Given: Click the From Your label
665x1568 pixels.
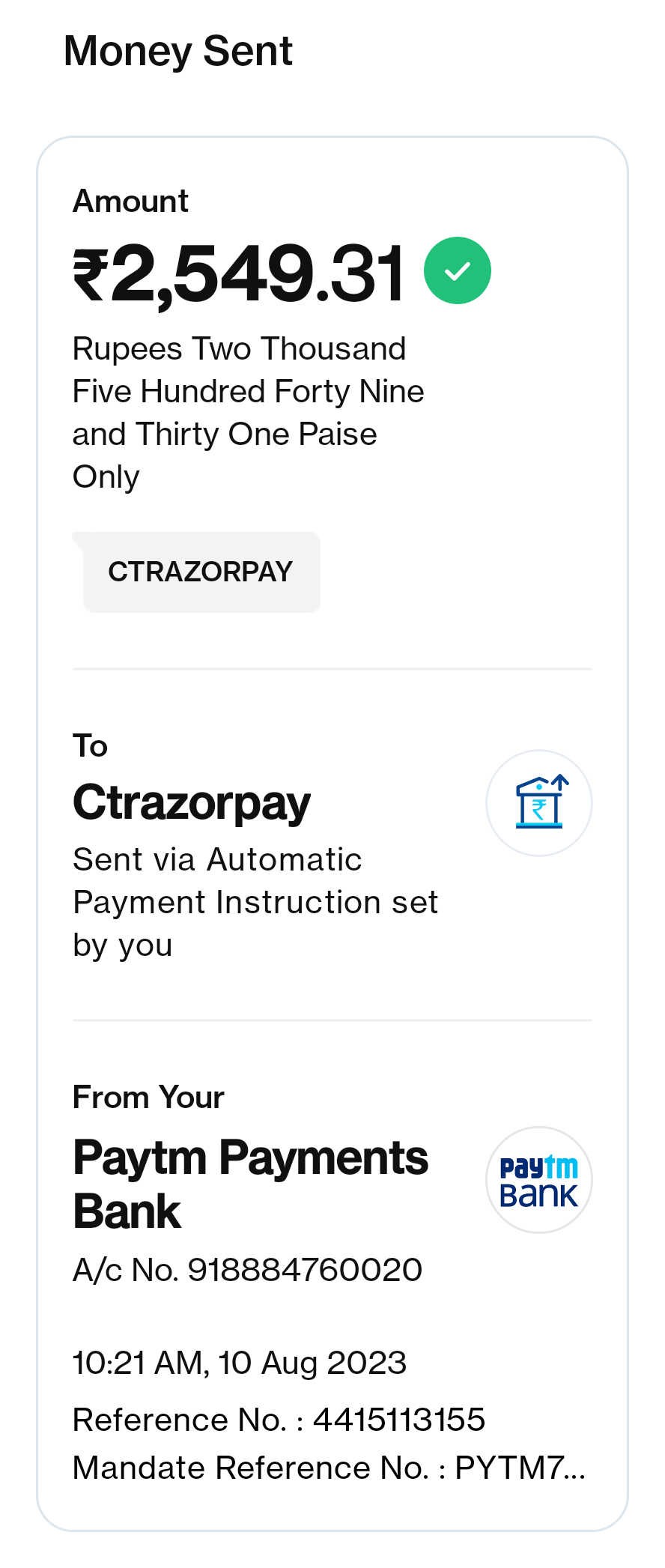Looking at the screenshot, I should point(148,1098).
